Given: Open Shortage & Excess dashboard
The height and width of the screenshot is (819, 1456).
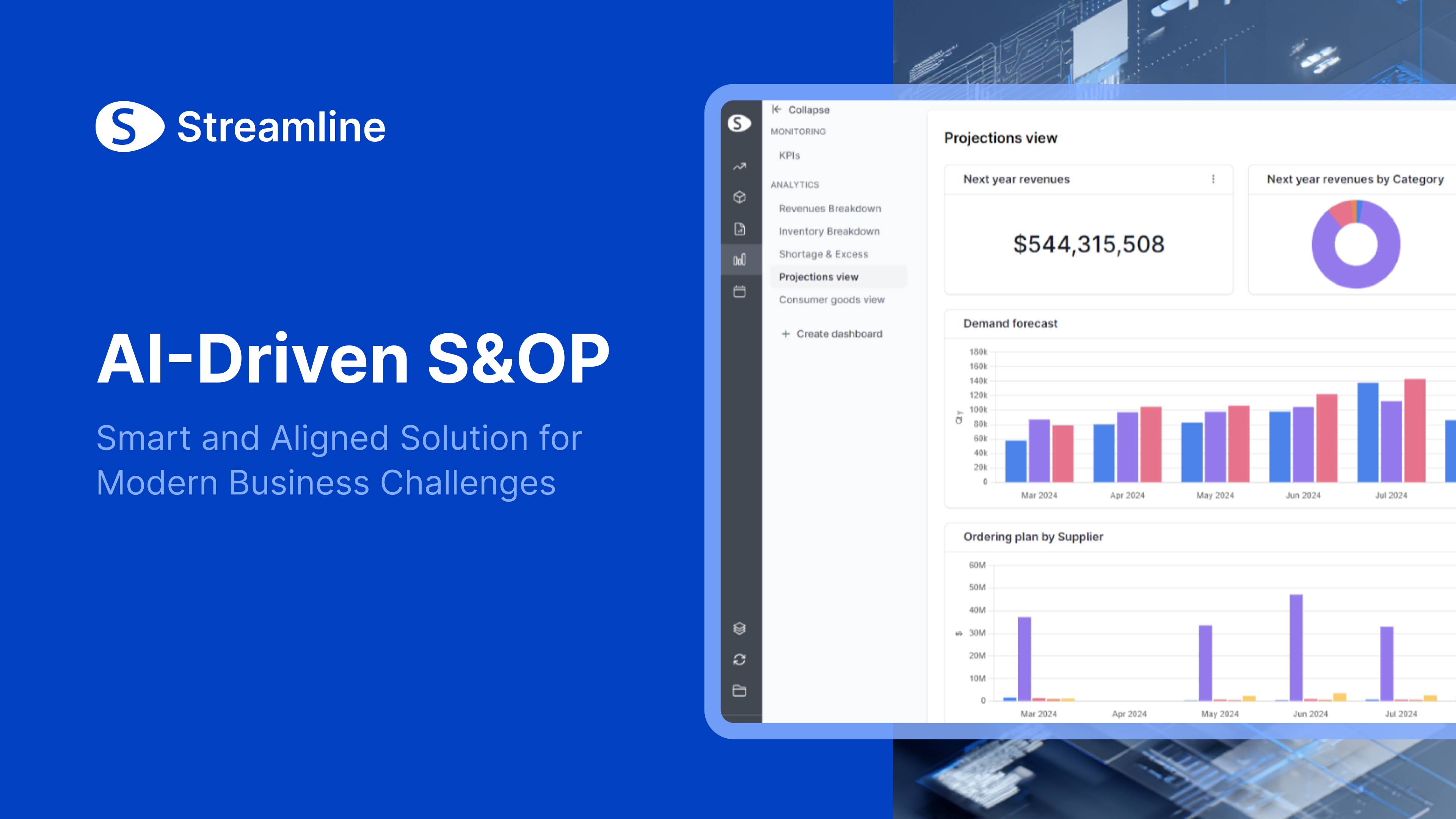Looking at the screenshot, I should point(824,254).
